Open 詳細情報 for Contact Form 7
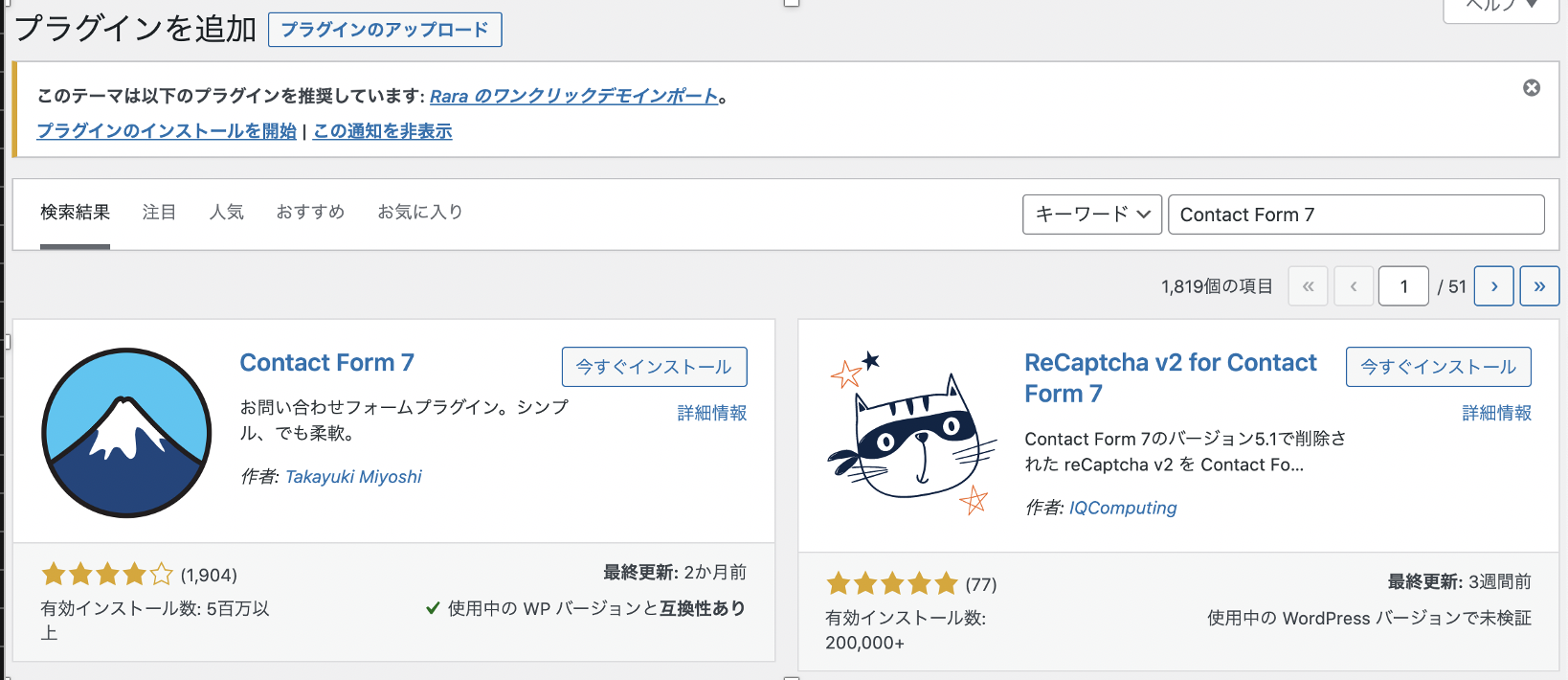Viewport: 1568px width, 680px height. [x=711, y=413]
